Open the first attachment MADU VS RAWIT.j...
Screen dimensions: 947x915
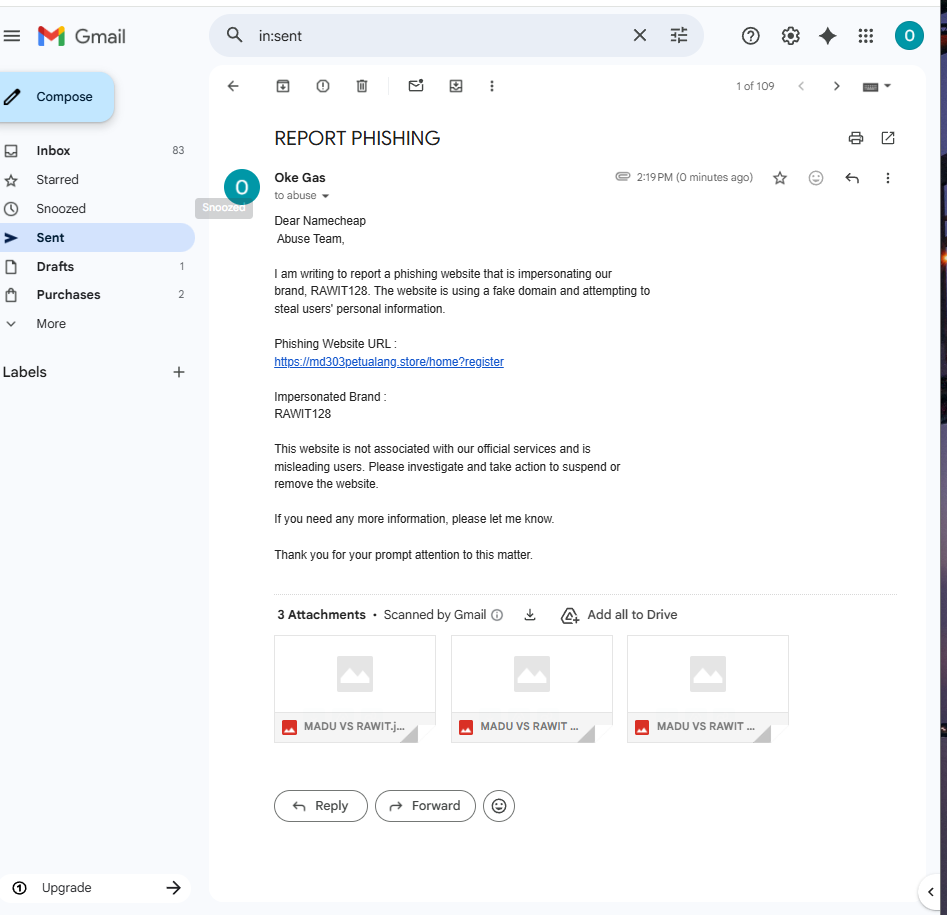point(355,689)
